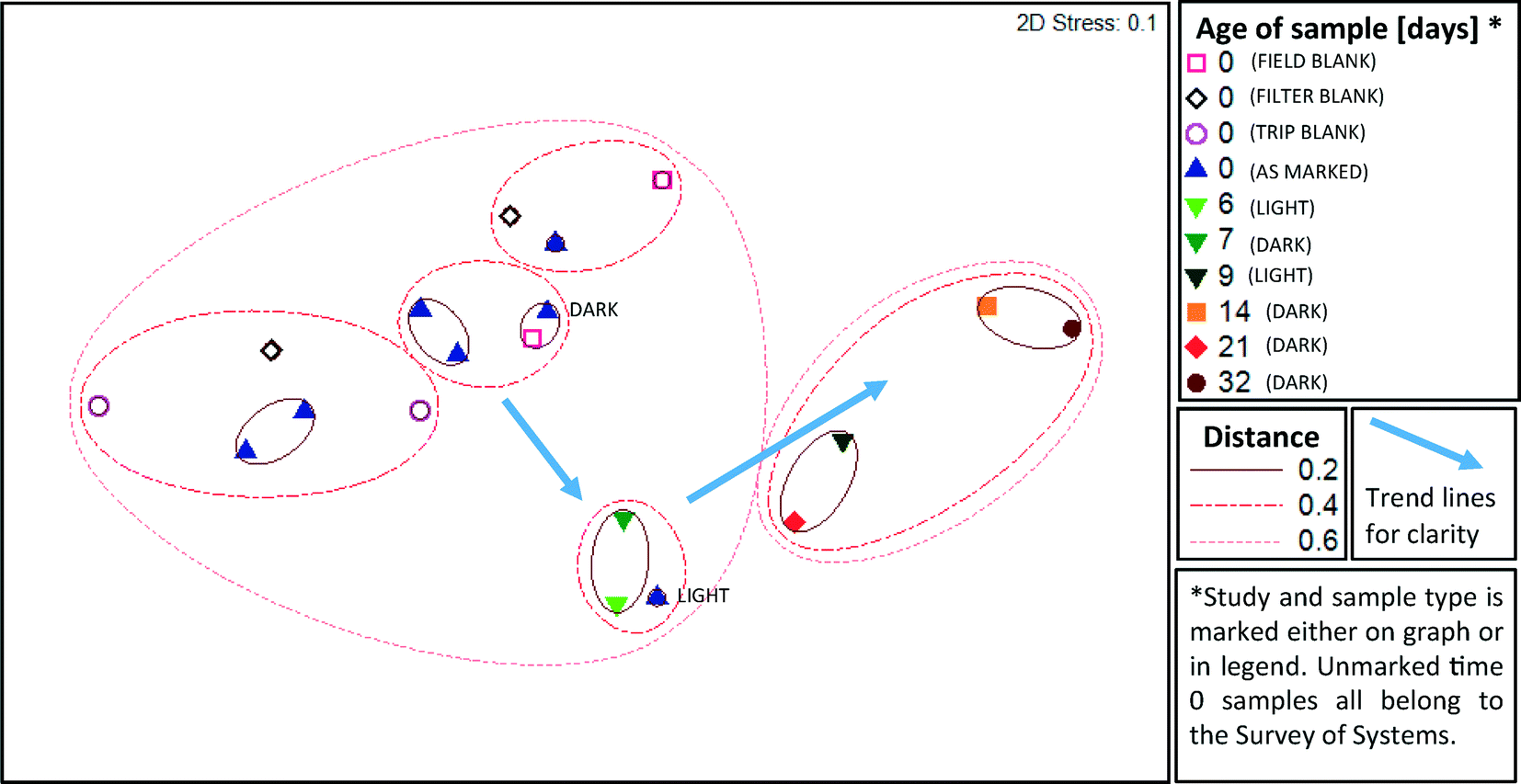
Task: Click the solid 0.2 distance line sample
Action: point(1236,470)
